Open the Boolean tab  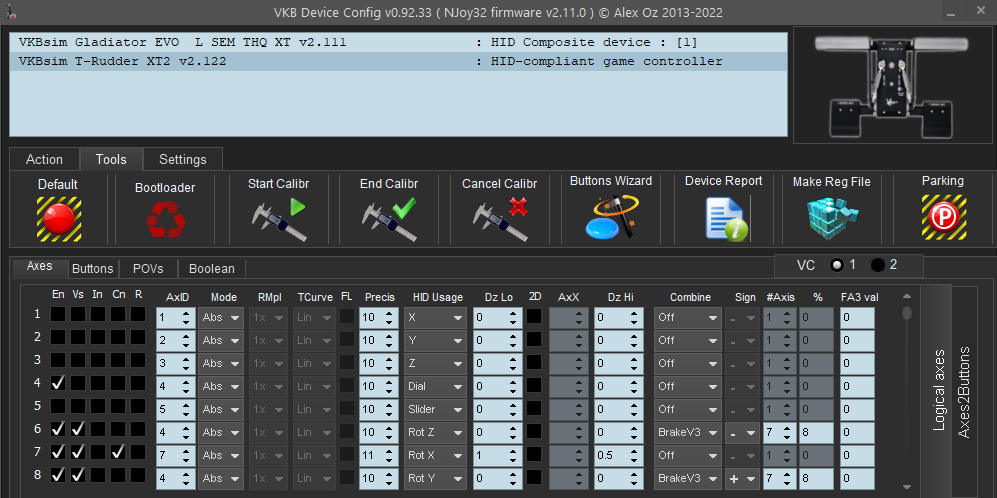point(212,268)
